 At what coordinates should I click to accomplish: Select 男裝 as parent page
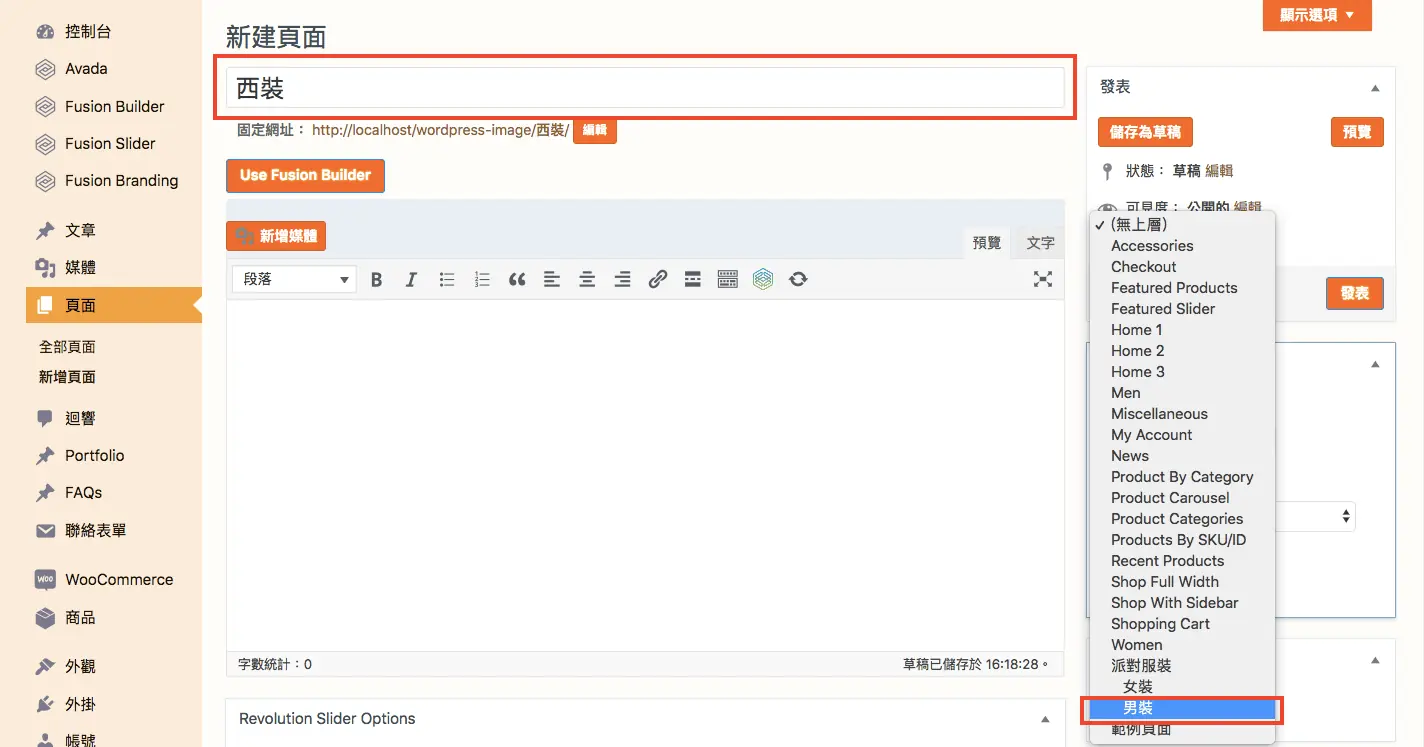click(1182, 709)
